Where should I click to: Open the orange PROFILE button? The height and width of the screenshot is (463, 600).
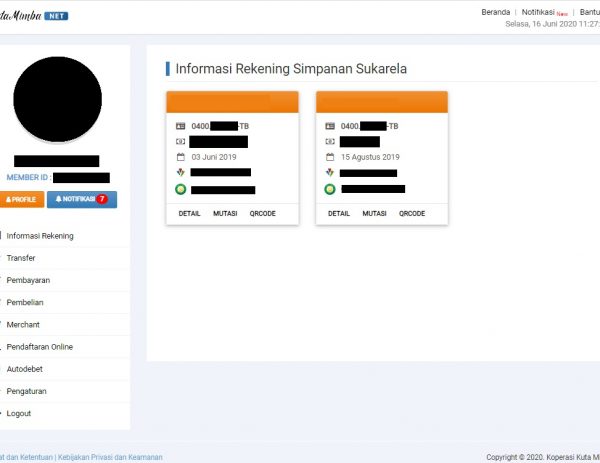(21, 199)
